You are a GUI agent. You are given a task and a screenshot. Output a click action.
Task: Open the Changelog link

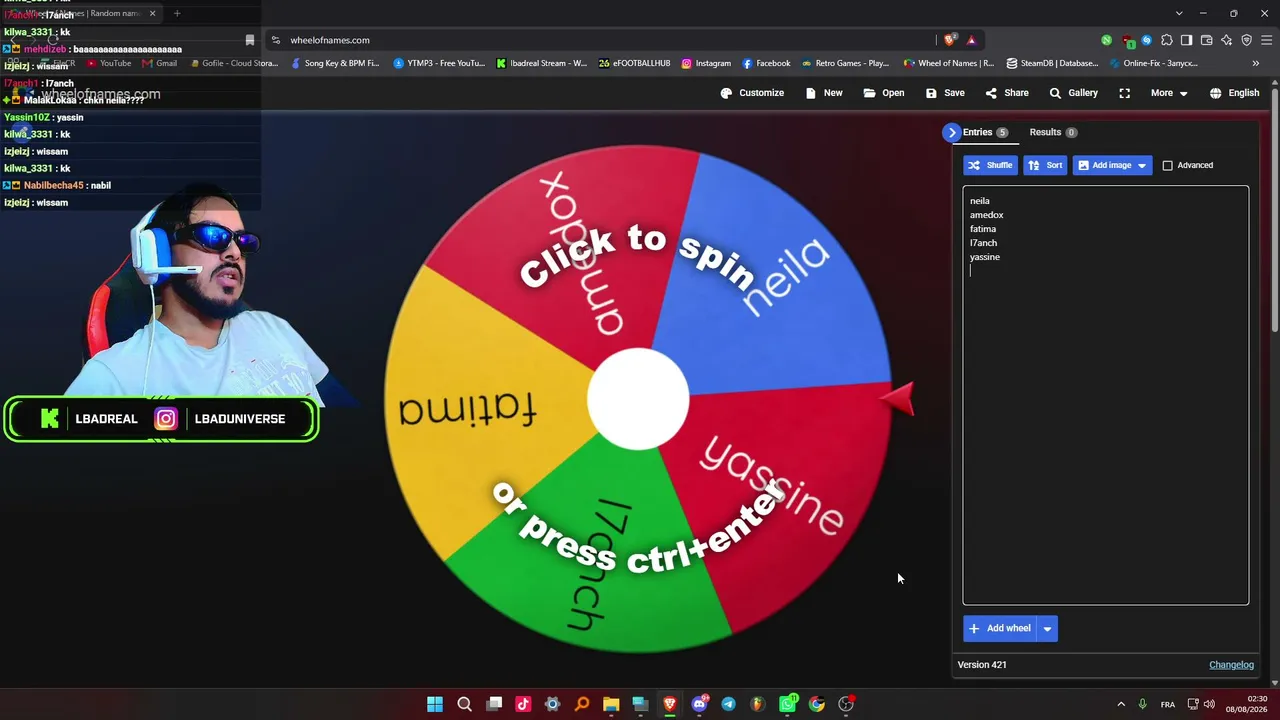(x=1231, y=665)
